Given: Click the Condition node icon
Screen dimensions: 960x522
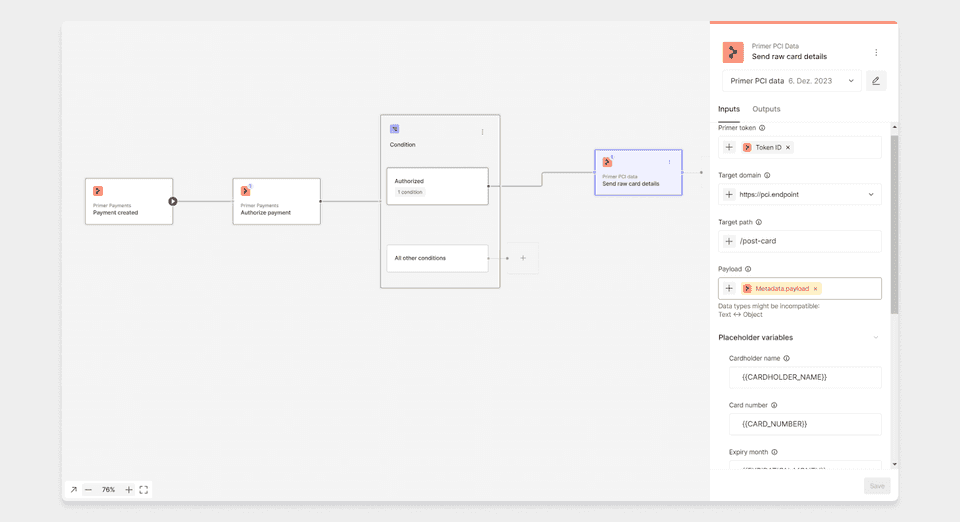Looking at the screenshot, I should coord(394,129).
